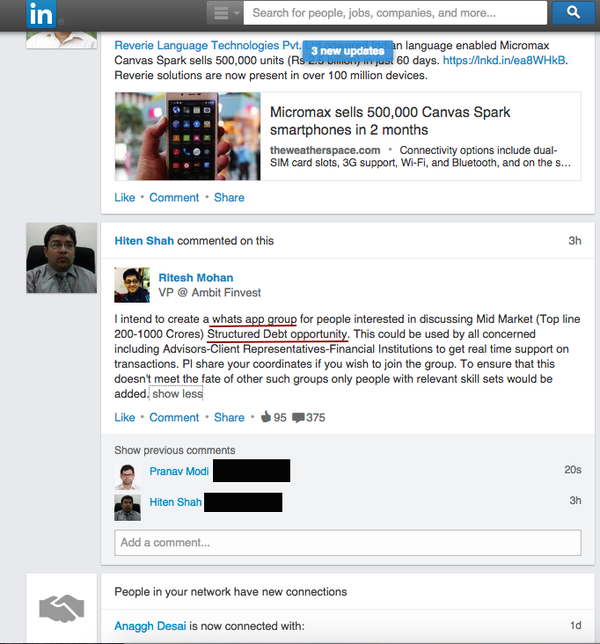Open Micromax Canvas Spark article thumbnail
The height and width of the screenshot is (644, 600).
[x=188, y=136]
